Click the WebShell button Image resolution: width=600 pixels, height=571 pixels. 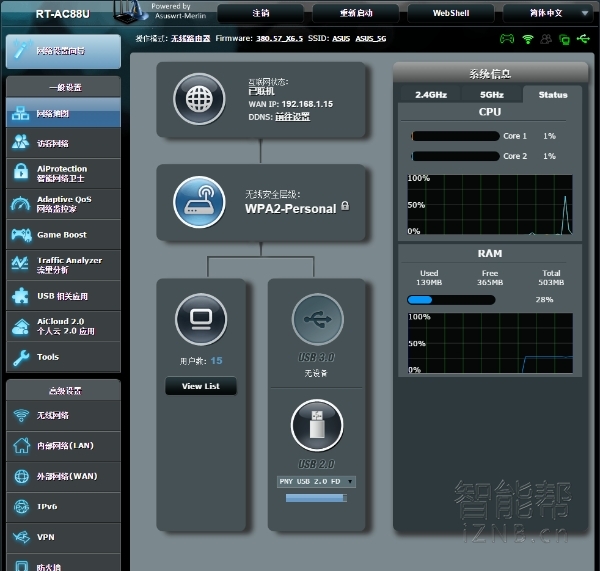449,13
